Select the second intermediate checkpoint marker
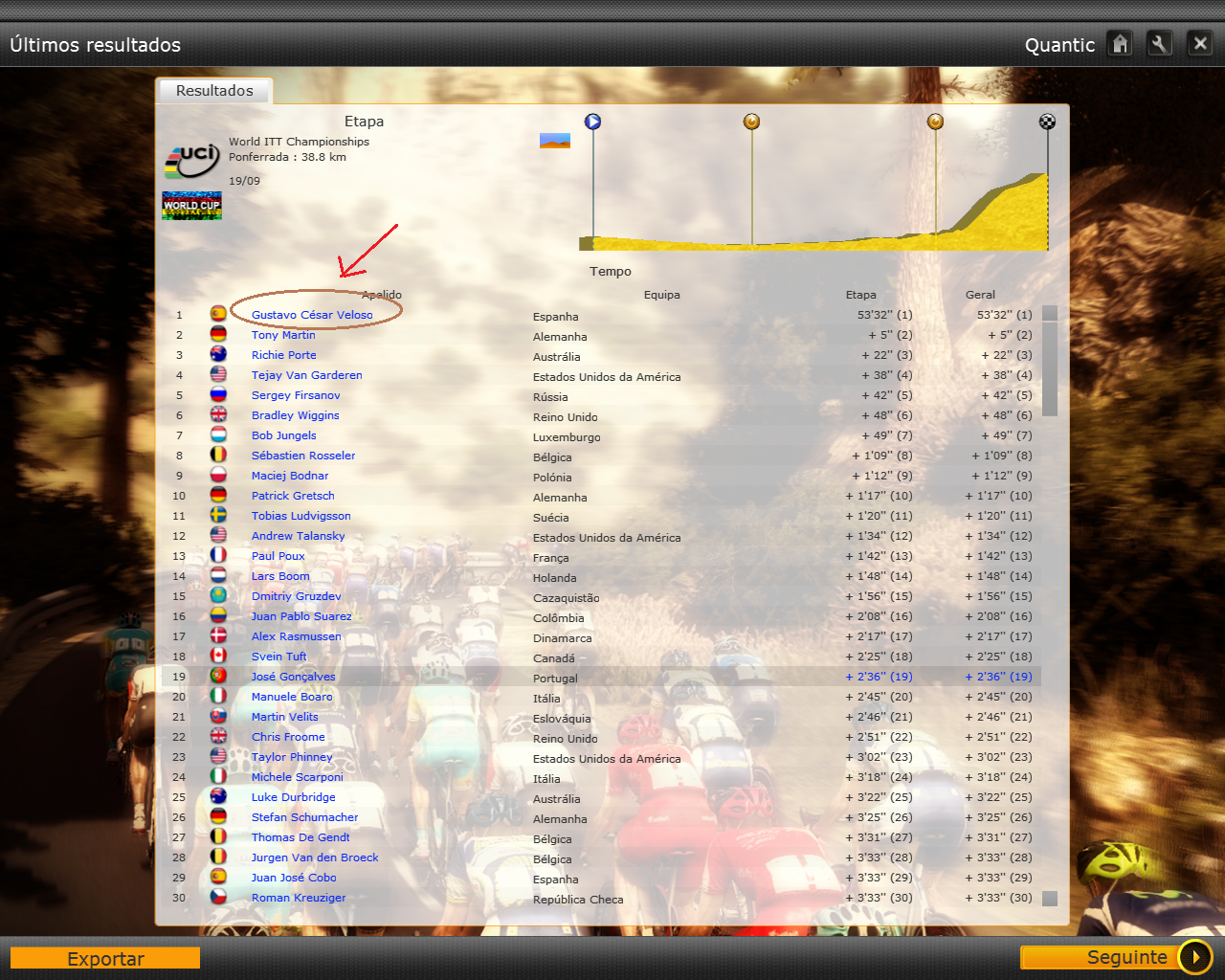The image size is (1225, 980). 935,122
